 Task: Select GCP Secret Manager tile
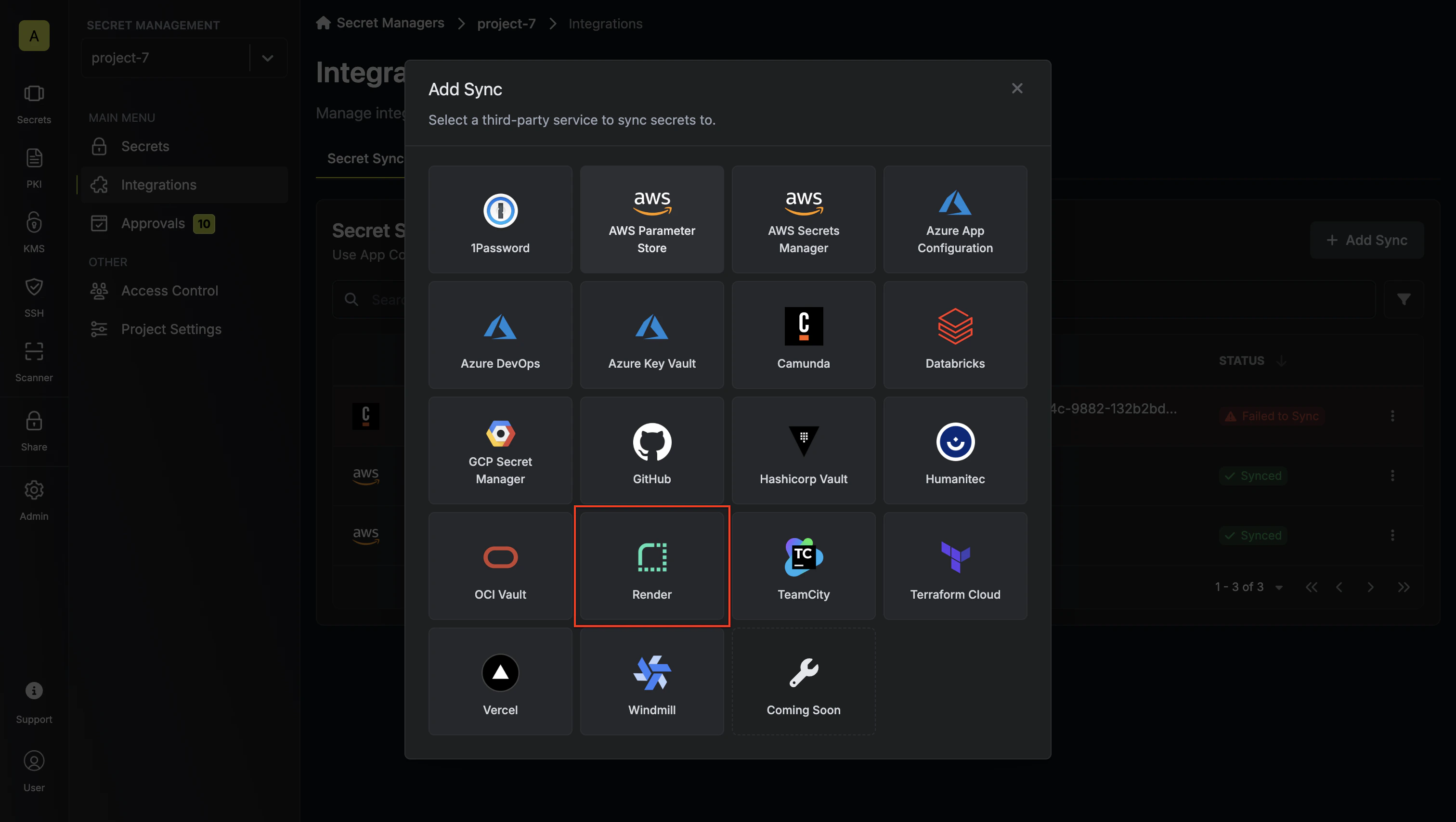(x=500, y=450)
